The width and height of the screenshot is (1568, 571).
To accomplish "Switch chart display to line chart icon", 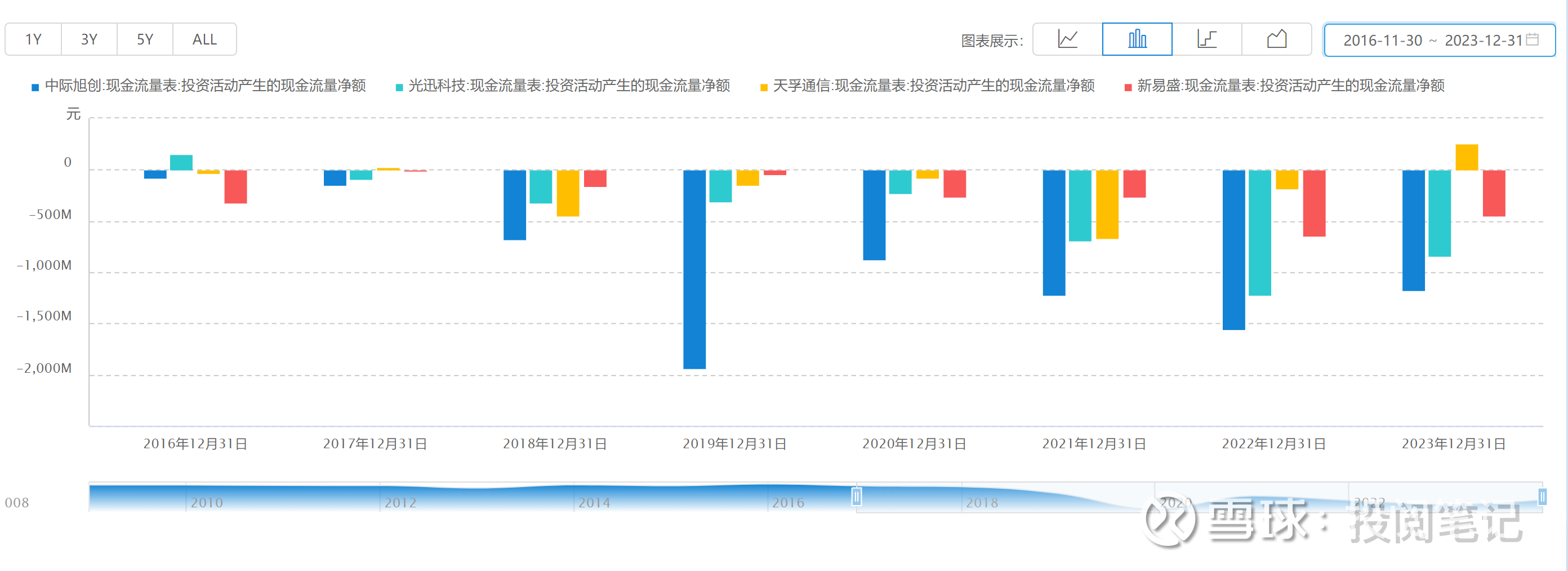I will pyautogui.click(x=1068, y=39).
